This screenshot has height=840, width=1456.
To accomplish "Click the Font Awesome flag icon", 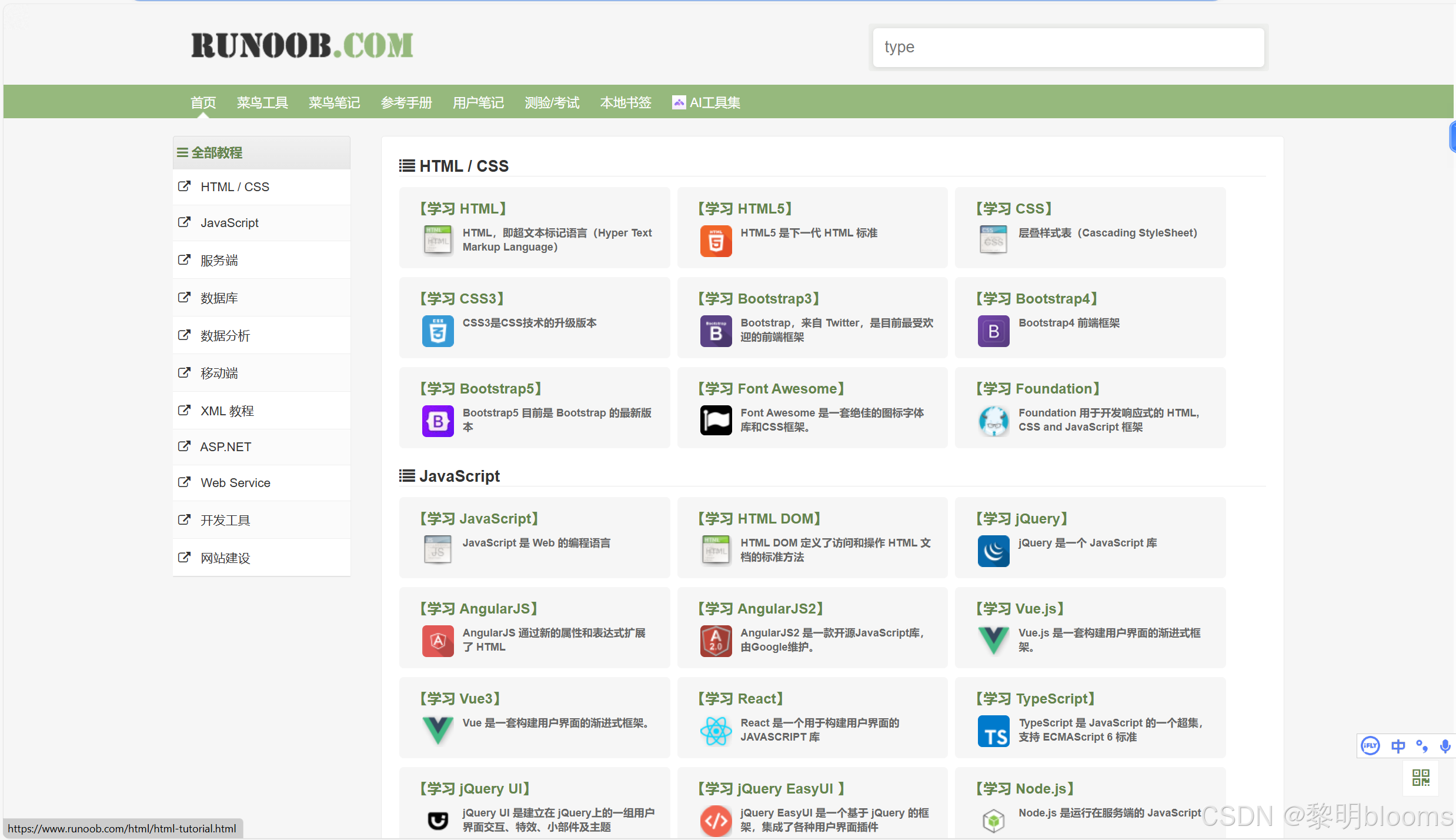I will pyautogui.click(x=716, y=421).
